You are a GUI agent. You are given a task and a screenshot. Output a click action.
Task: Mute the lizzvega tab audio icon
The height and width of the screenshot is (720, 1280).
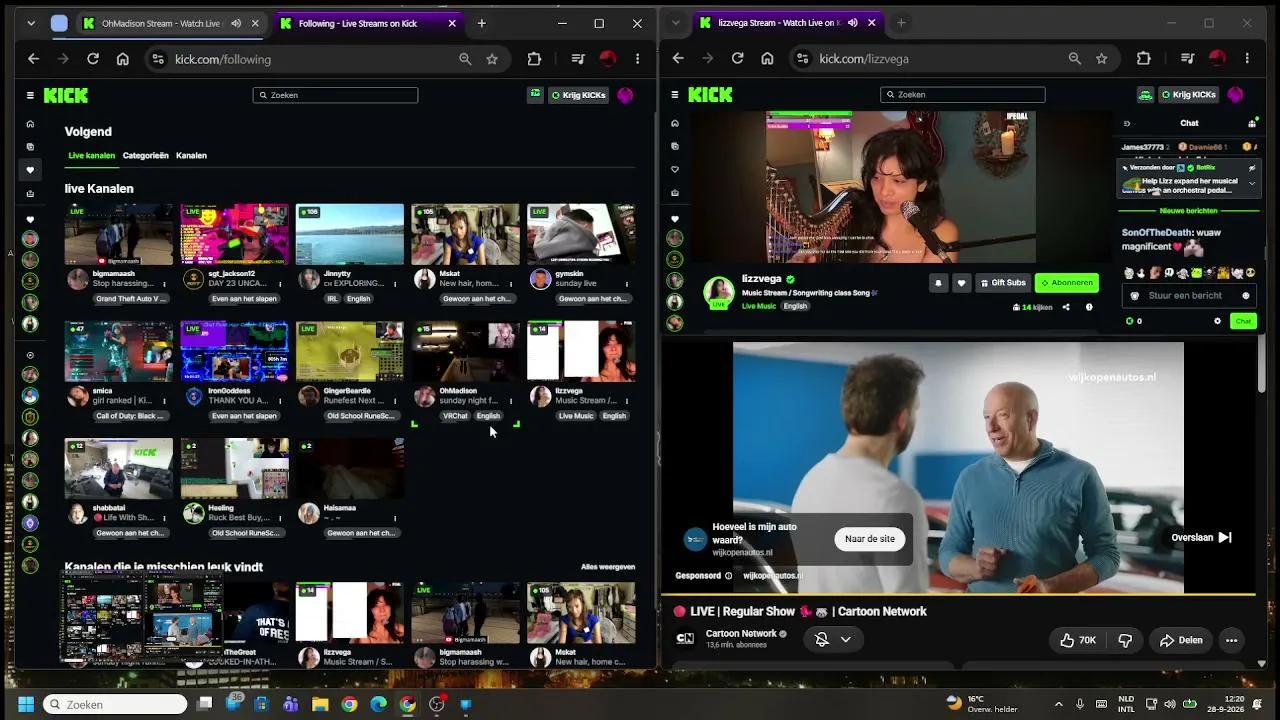tap(852, 23)
